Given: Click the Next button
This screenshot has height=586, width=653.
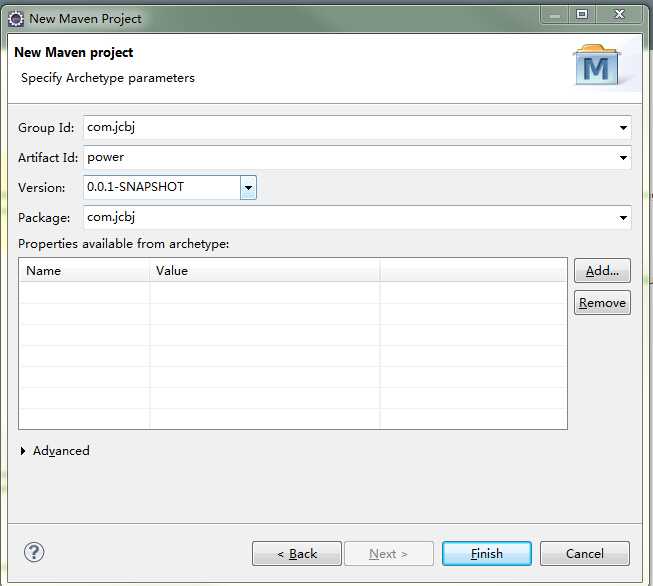Looking at the screenshot, I should 389,554.
